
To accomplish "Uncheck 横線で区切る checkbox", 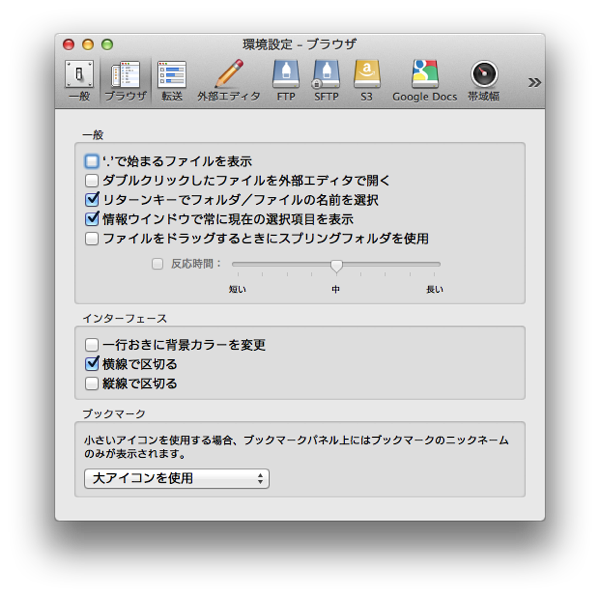I will tap(92, 363).
